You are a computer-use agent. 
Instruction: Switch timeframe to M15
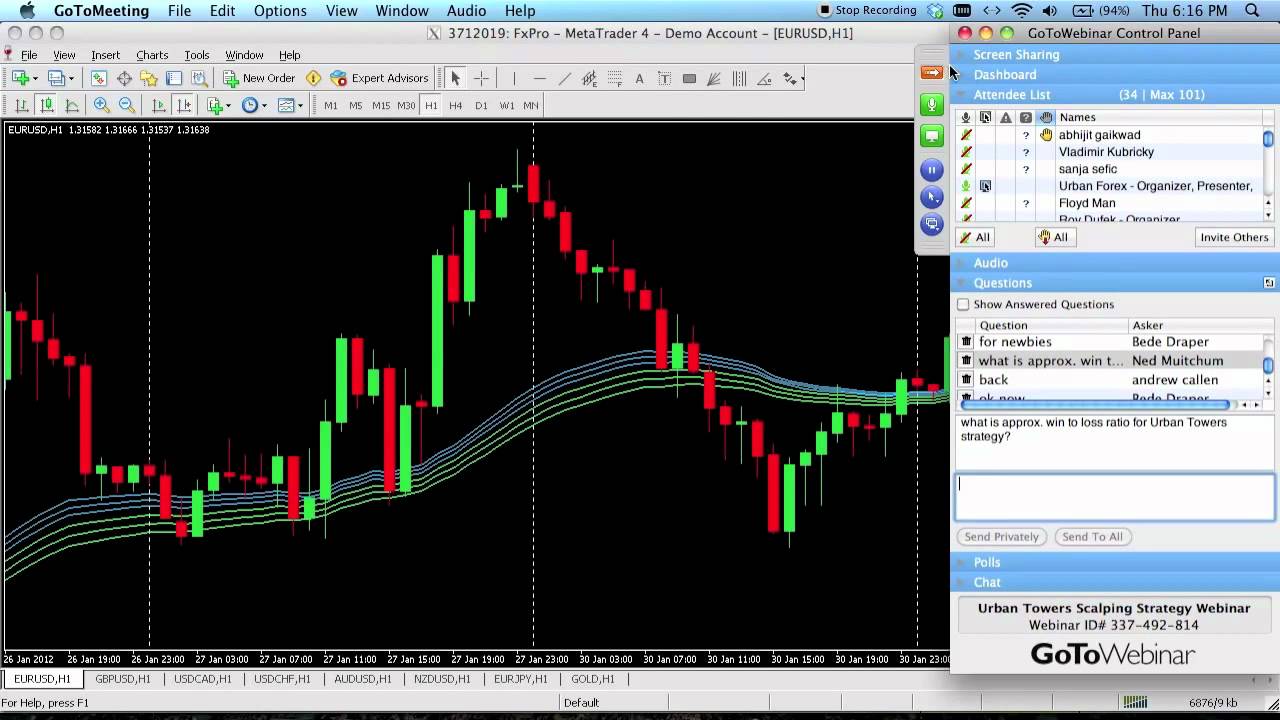click(x=381, y=105)
